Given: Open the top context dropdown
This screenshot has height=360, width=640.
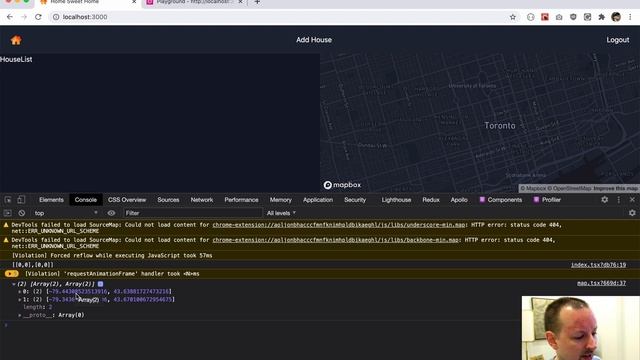Looking at the screenshot, I should tap(65, 213).
